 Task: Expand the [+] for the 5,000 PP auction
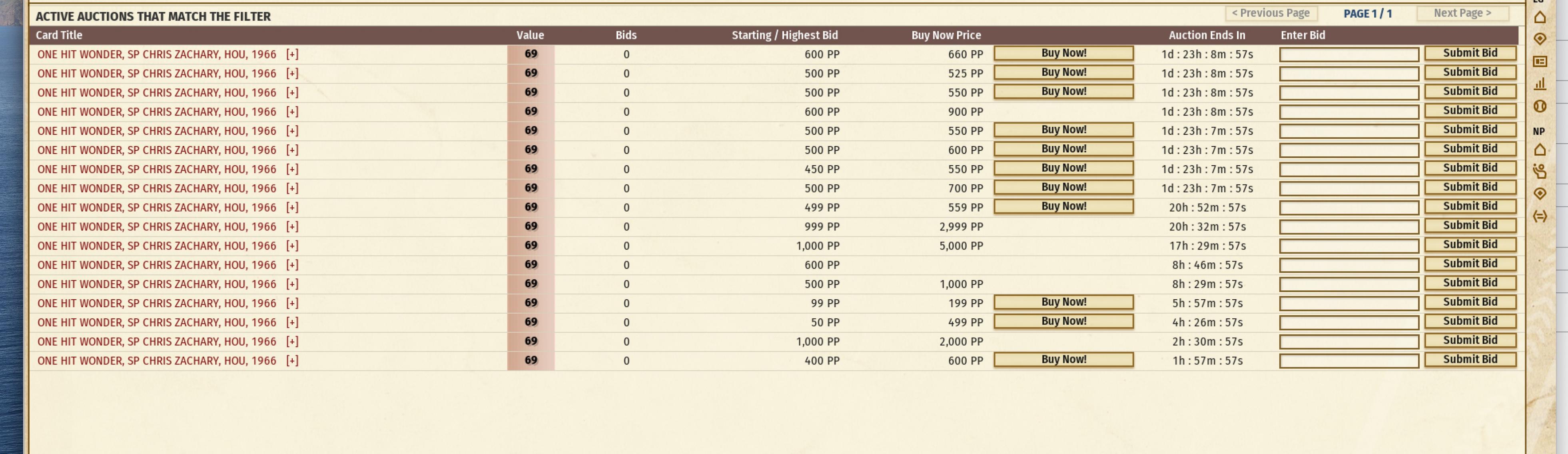pyautogui.click(x=292, y=246)
